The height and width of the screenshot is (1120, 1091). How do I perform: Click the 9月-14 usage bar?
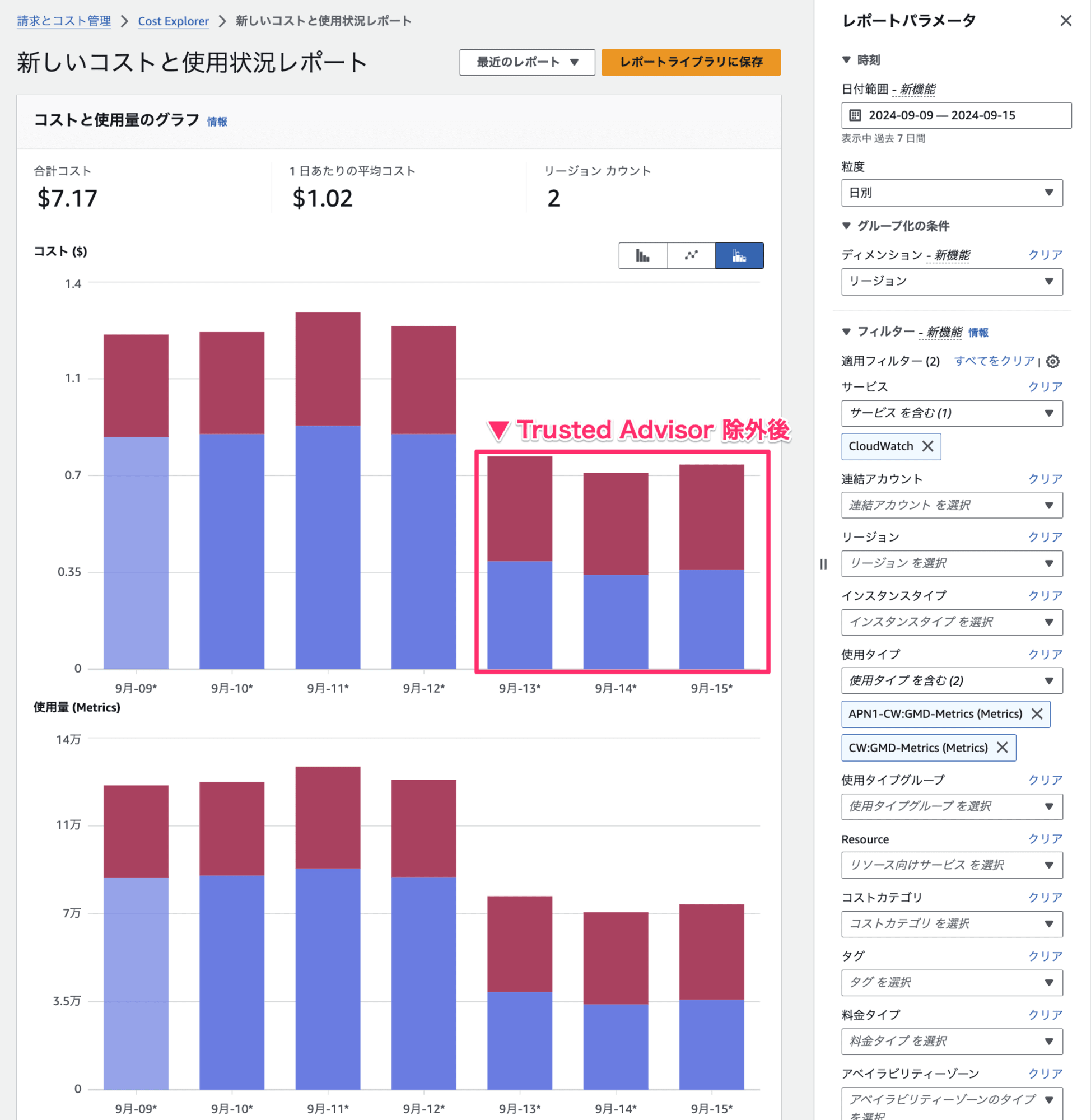point(616,1000)
